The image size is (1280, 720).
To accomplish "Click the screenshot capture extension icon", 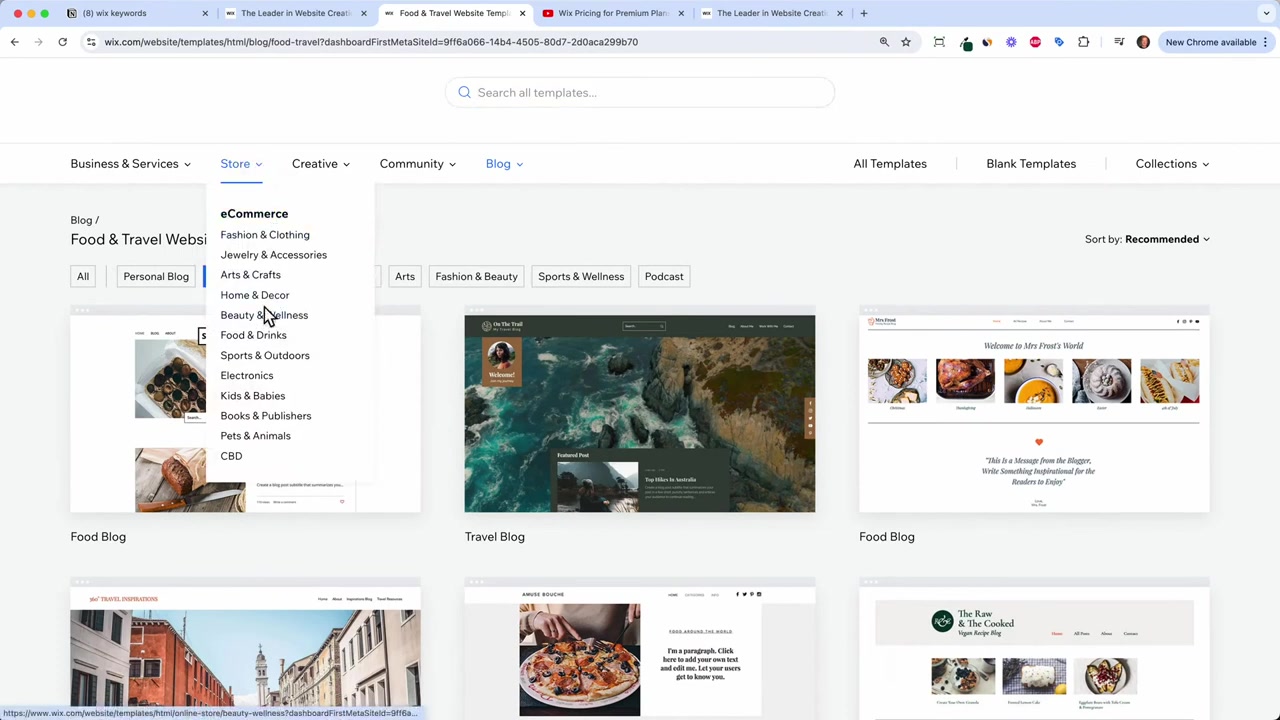I will (x=939, y=42).
